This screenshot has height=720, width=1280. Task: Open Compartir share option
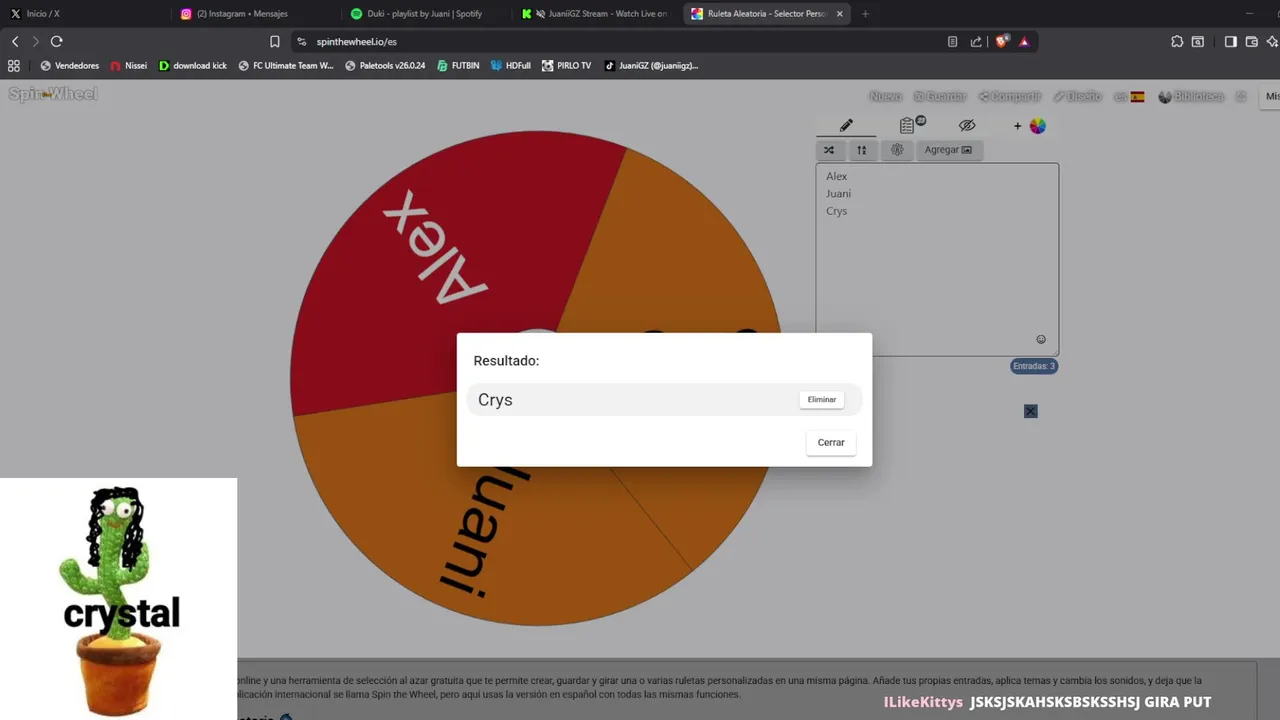(1010, 96)
